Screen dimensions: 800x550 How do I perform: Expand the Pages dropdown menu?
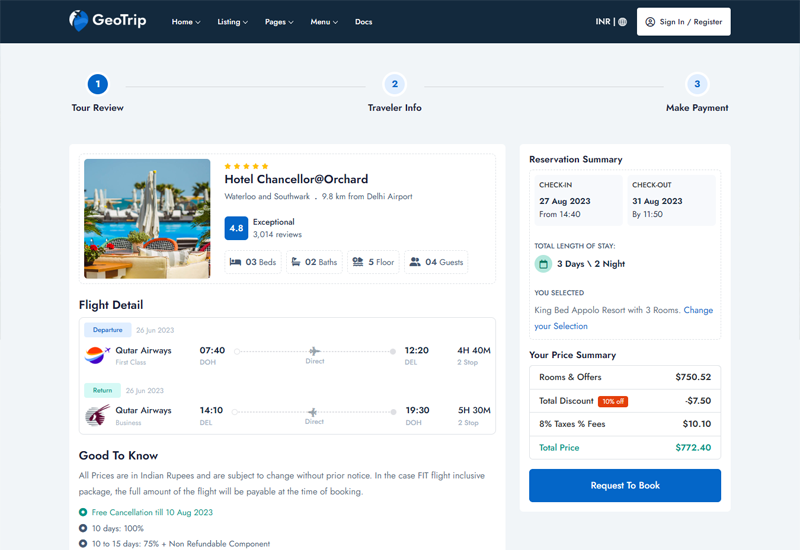pyautogui.click(x=279, y=22)
